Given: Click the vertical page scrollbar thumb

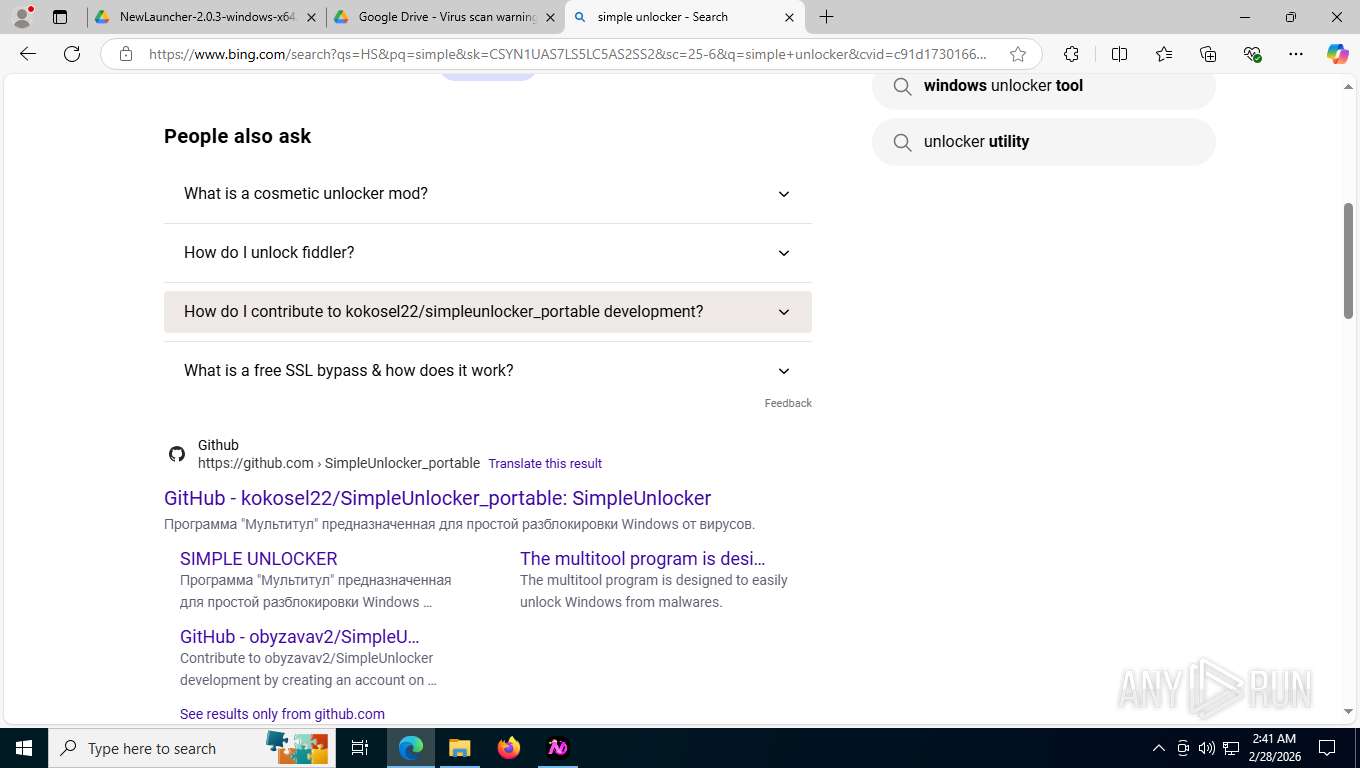Looking at the screenshot, I should (1348, 261).
